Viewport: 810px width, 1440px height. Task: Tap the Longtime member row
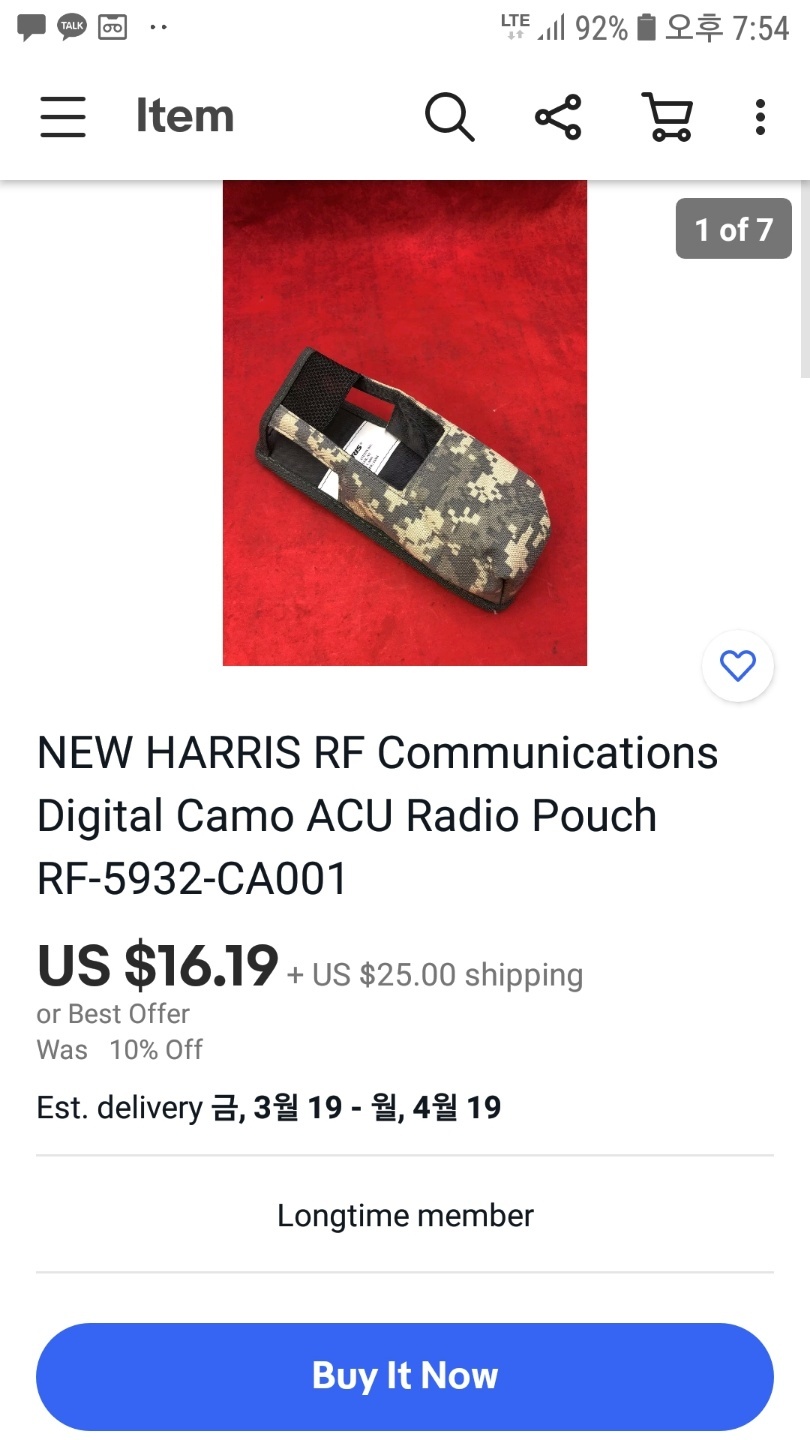(405, 1215)
